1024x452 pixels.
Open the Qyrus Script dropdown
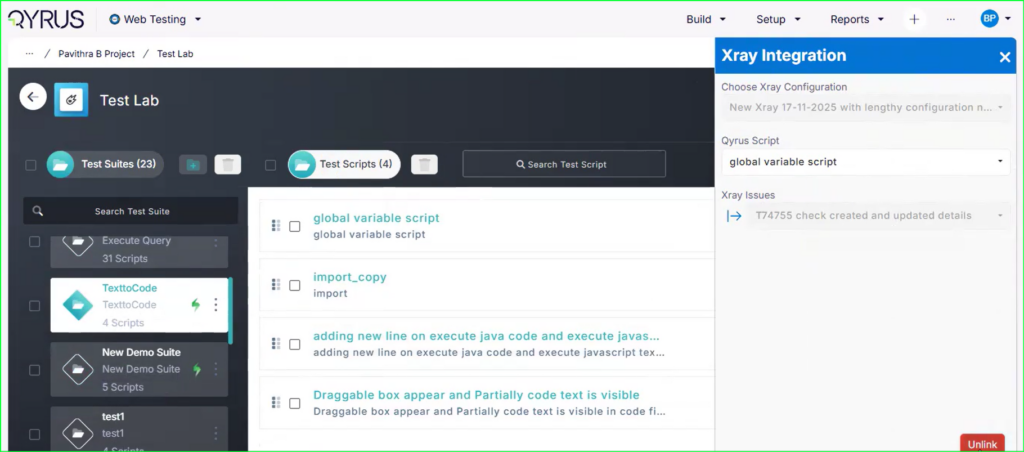865,161
